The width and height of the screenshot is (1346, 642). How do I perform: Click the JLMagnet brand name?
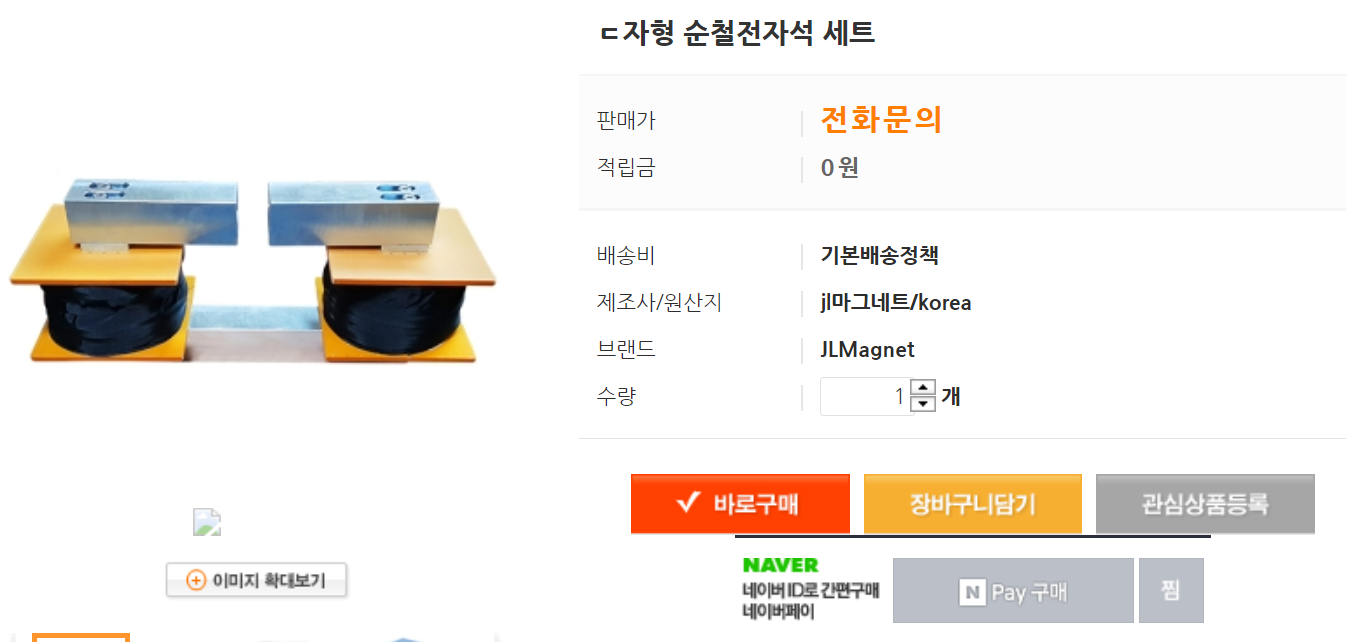(x=867, y=350)
